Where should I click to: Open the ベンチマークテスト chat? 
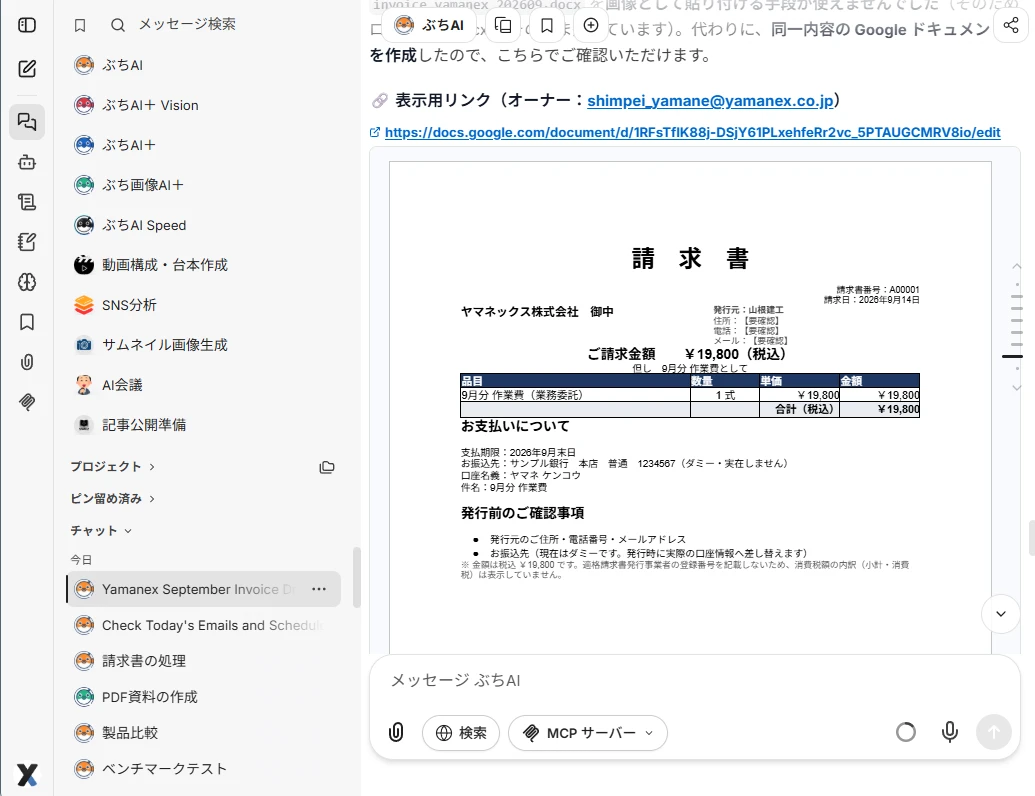click(203, 768)
